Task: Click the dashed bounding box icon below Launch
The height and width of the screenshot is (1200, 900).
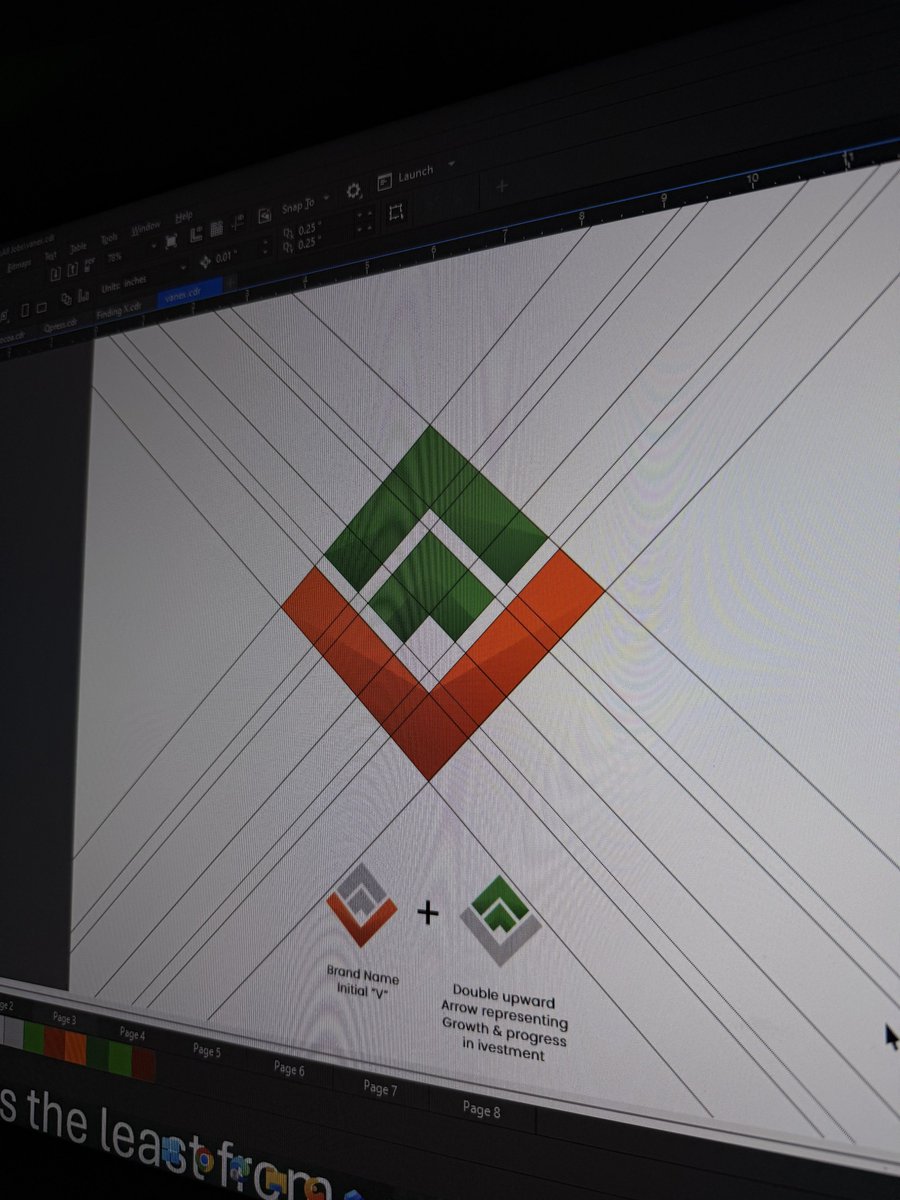Action: [x=396, y=212]
